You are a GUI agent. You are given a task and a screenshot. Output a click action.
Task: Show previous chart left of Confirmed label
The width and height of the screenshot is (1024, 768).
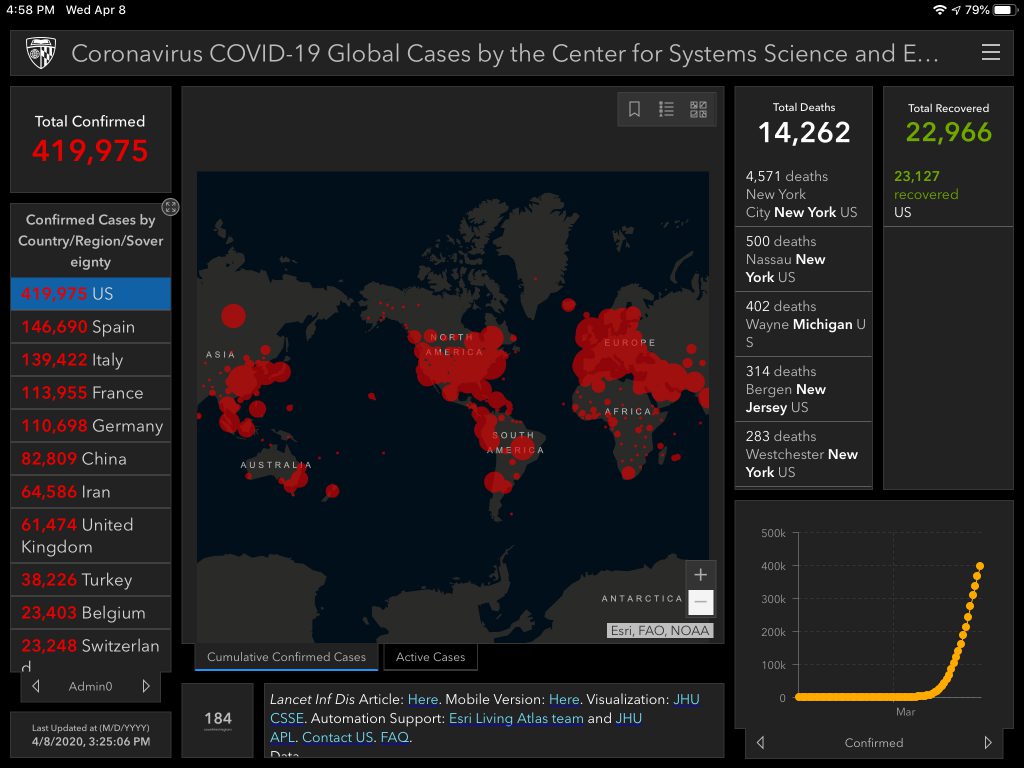pos(760,743)
